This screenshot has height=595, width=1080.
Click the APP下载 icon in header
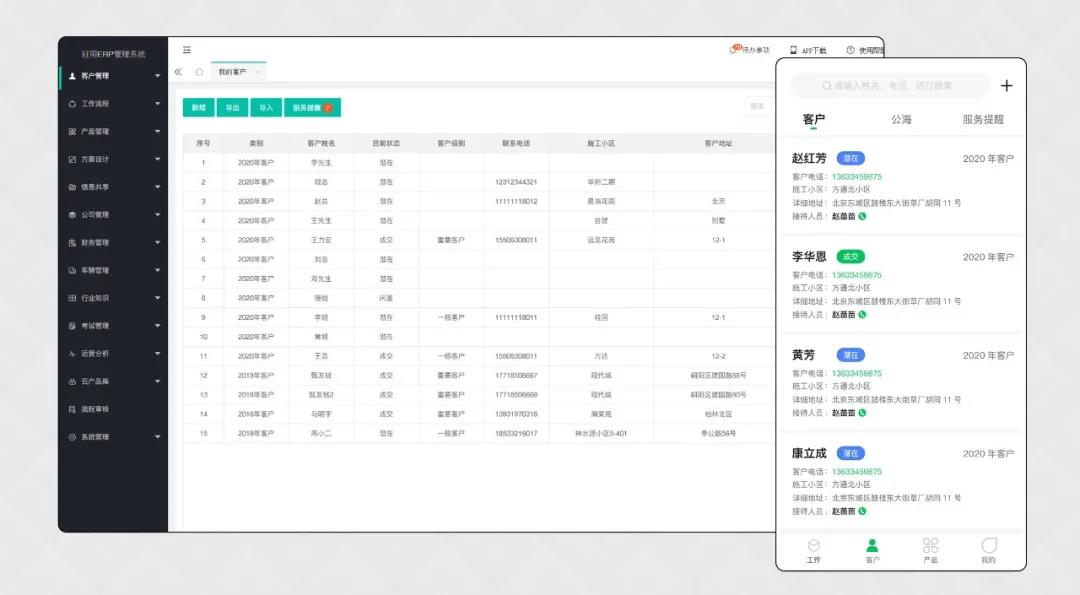(x=793, y=50)
